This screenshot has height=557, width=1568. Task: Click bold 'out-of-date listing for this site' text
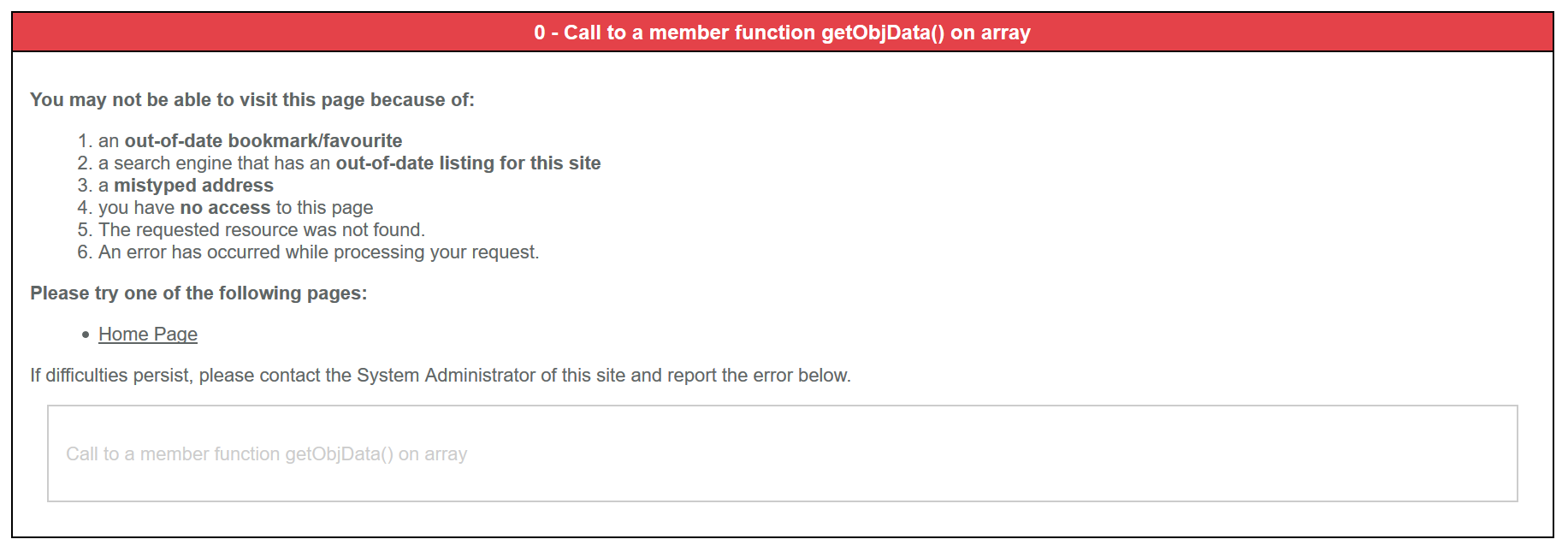[x=468, y=163]
